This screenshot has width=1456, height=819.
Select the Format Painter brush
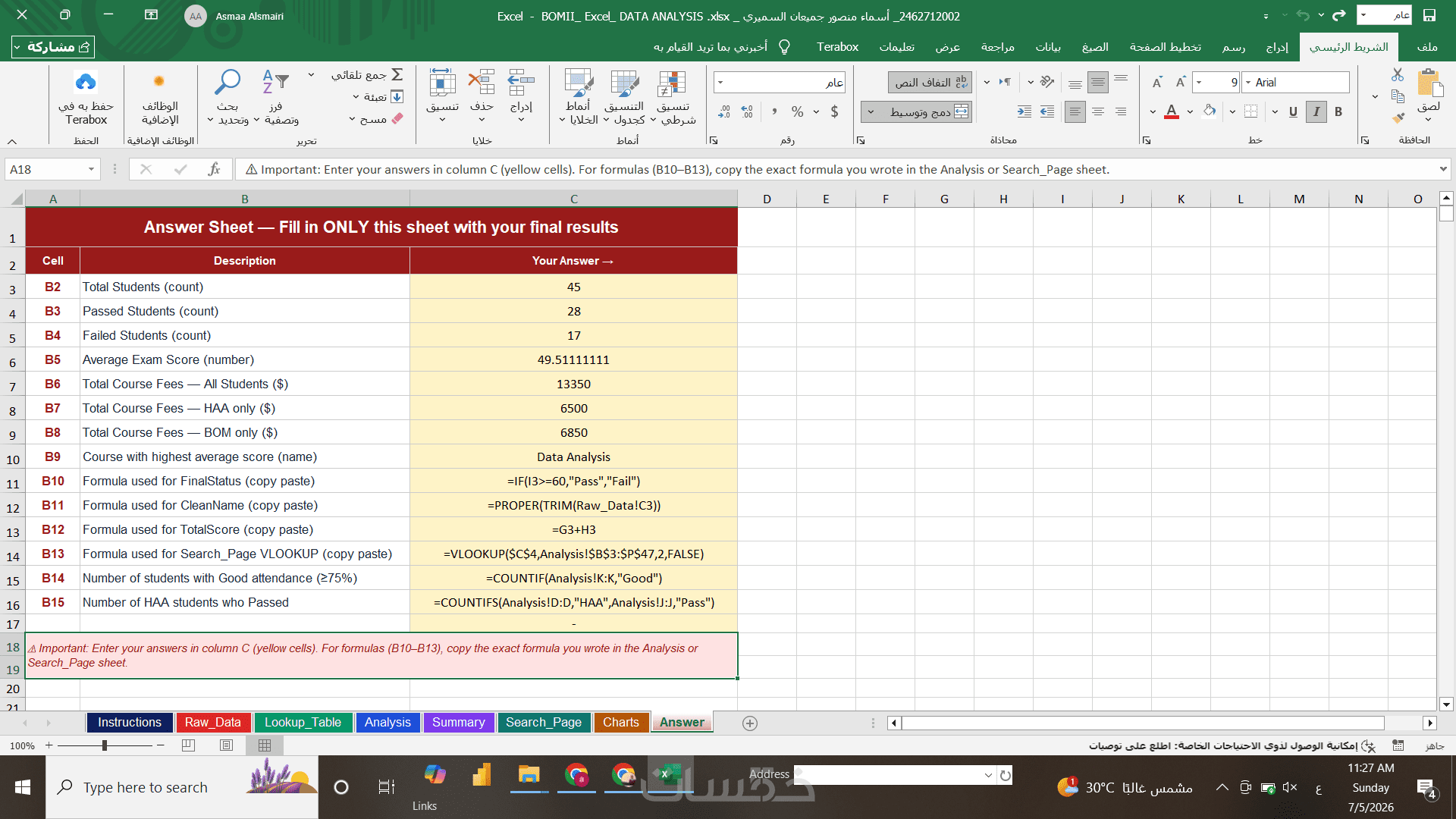(1398, 118)
